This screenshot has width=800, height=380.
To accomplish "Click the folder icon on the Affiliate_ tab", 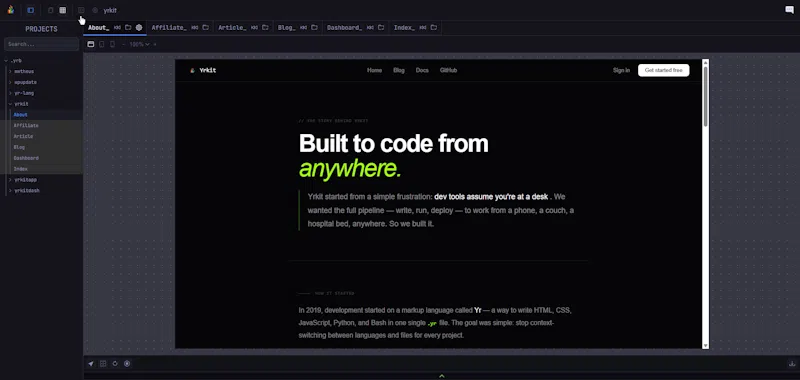I will (206, 28).
